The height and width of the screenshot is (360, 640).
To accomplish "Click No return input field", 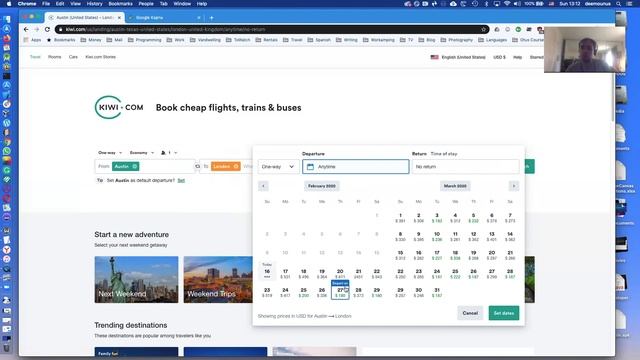I will [x=465, y=167].
